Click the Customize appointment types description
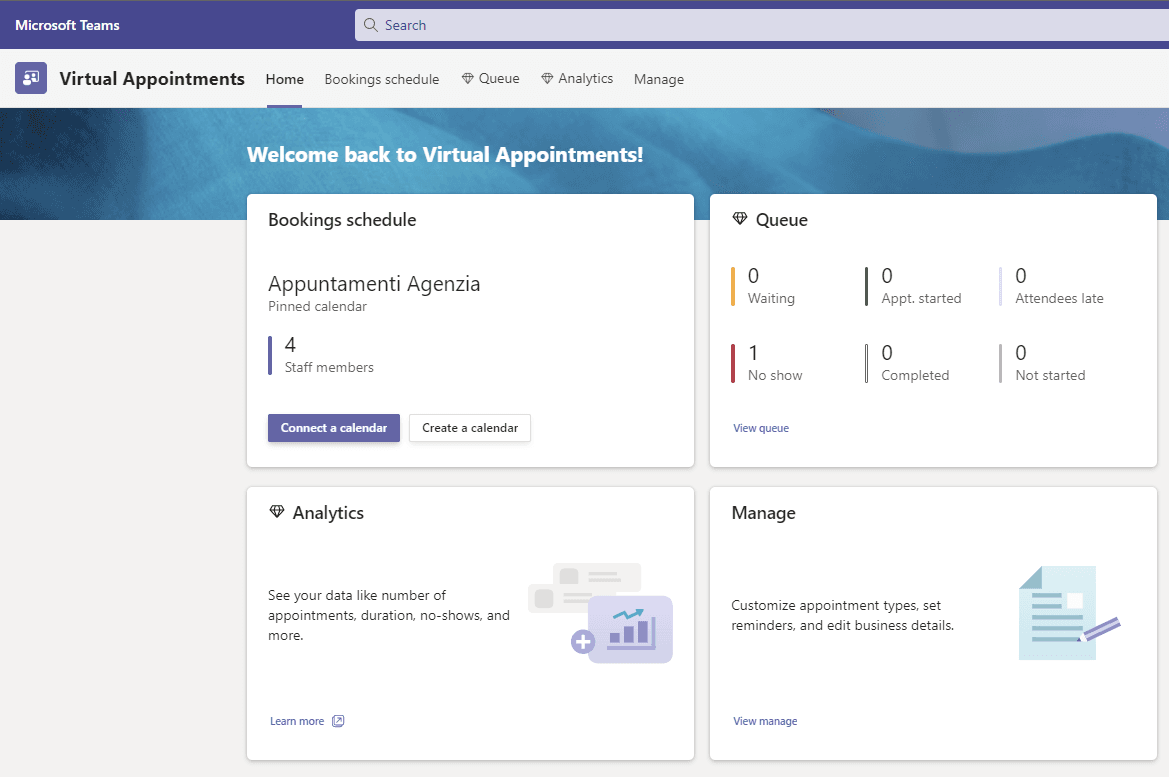1169x777 pixels. click(842, 615)
